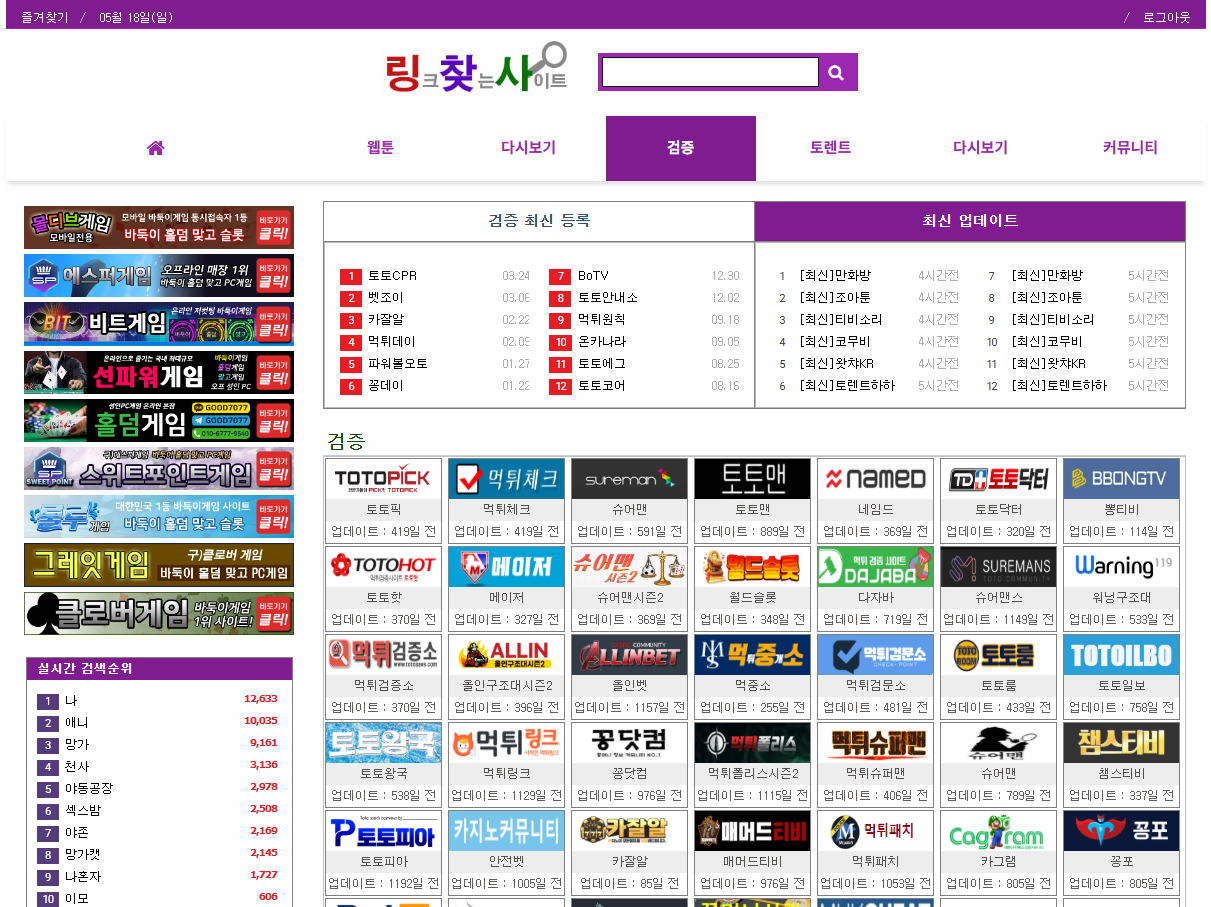Click the home icon in navigation bar

(155, 148)
